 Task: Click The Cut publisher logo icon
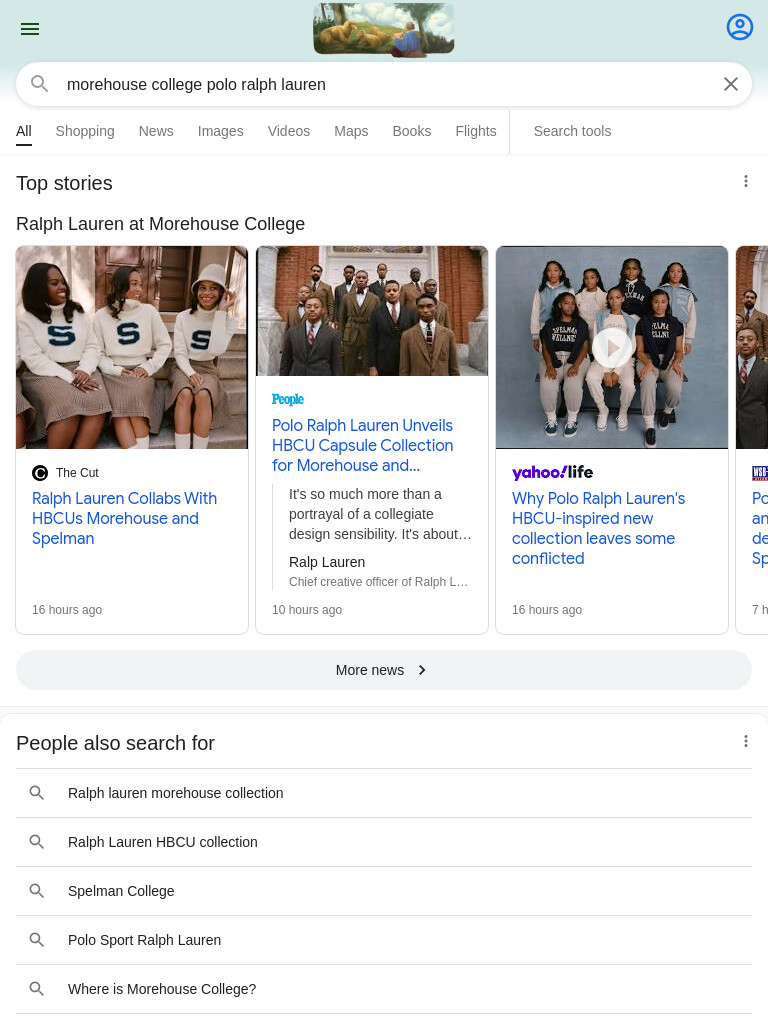pyautogui.click(x=40, y=473)
